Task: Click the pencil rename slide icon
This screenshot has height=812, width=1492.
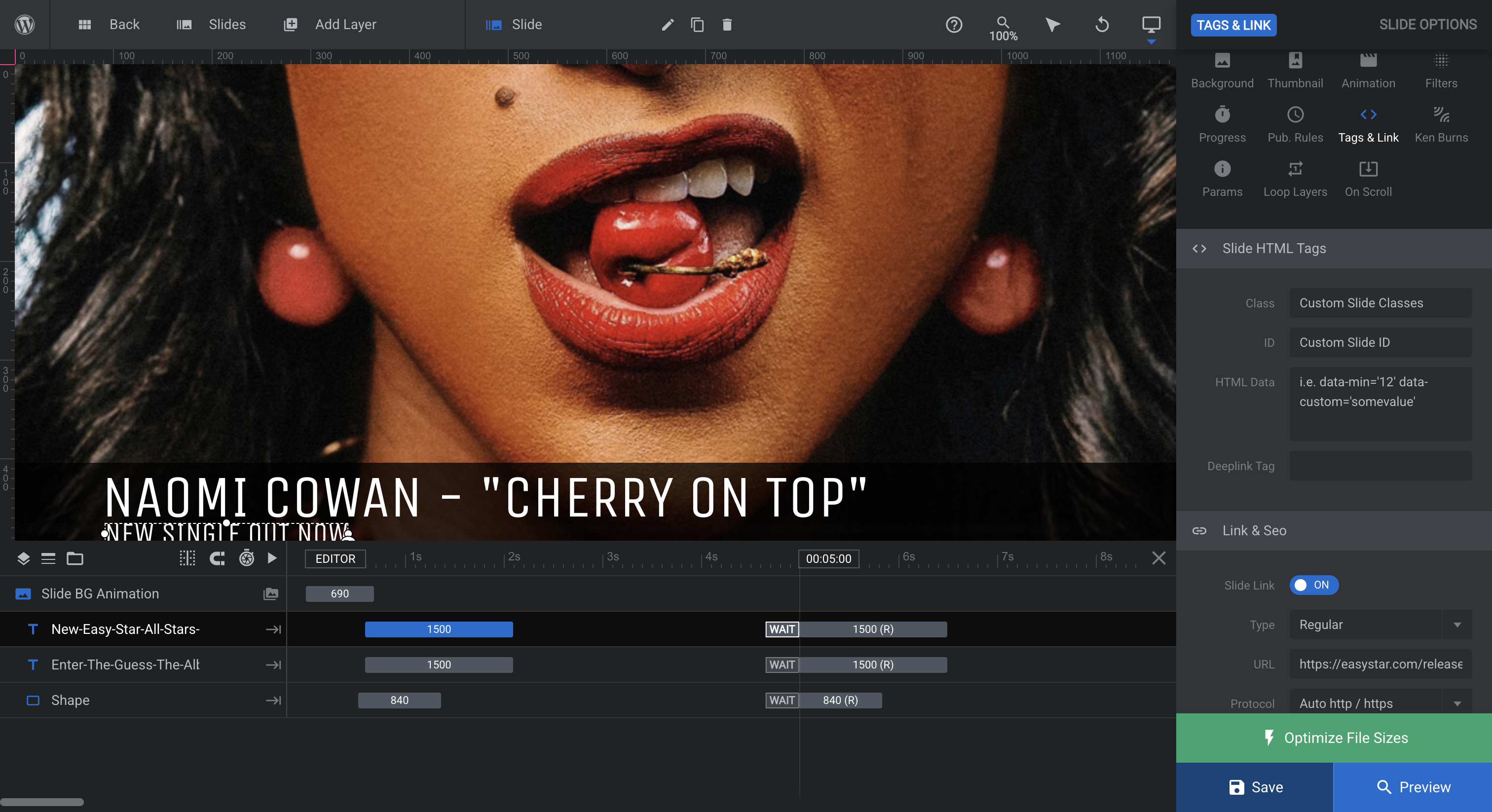Action: (667, 24)
